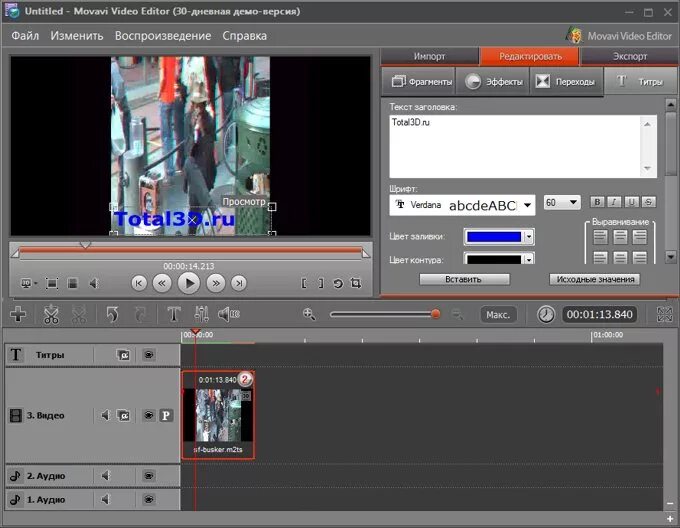Select the split scissors tool
The height and width of the screenshot is (528, 680).
(51, 314)
